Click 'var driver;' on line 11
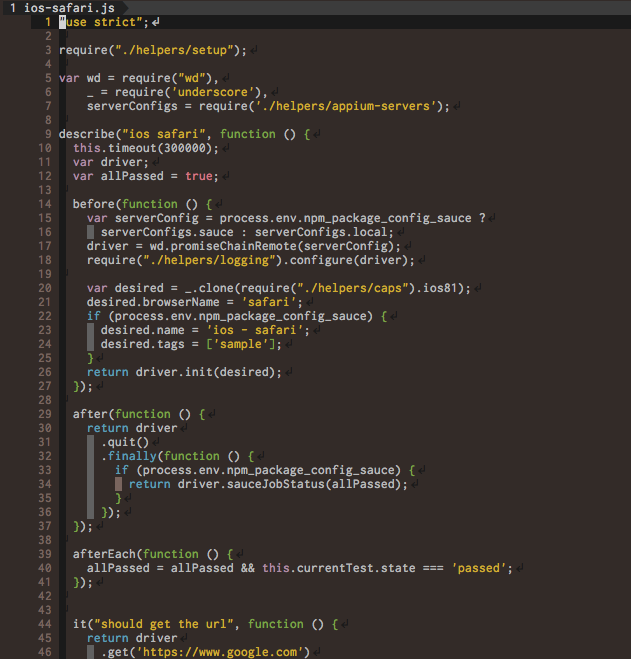631x659 pixels. [111, 162]
